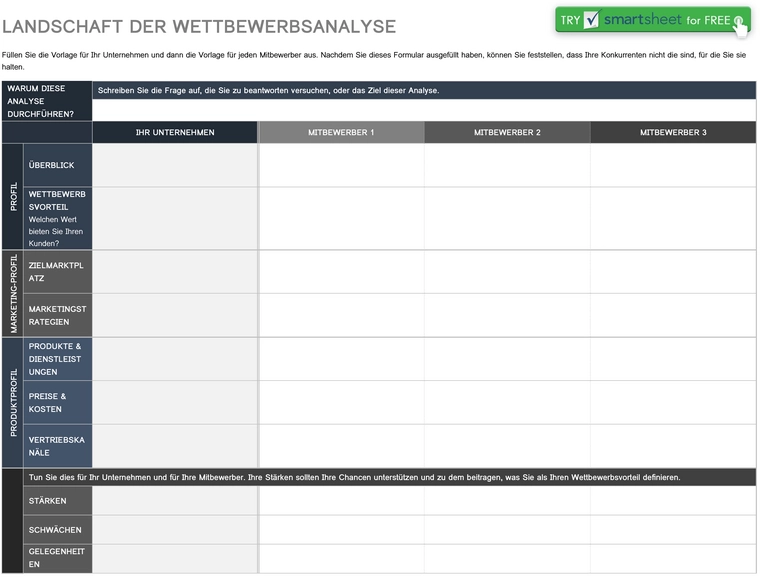Click the Produkte & Dienstleistungen cell under Mitbewerber 1
This screenshot has width=760, height=577.
pyautogui.click(x=341, y=359)
